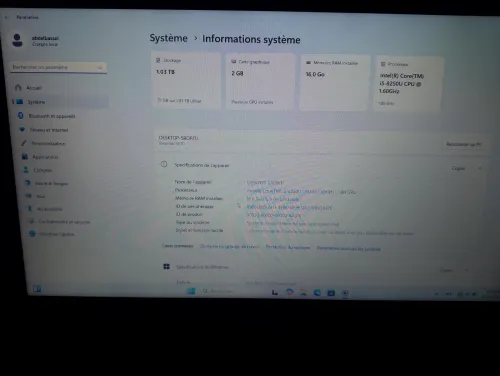Click the Système breadcrumb link
The width and height of the screenshot is (500, 376).
coord(168,38)
